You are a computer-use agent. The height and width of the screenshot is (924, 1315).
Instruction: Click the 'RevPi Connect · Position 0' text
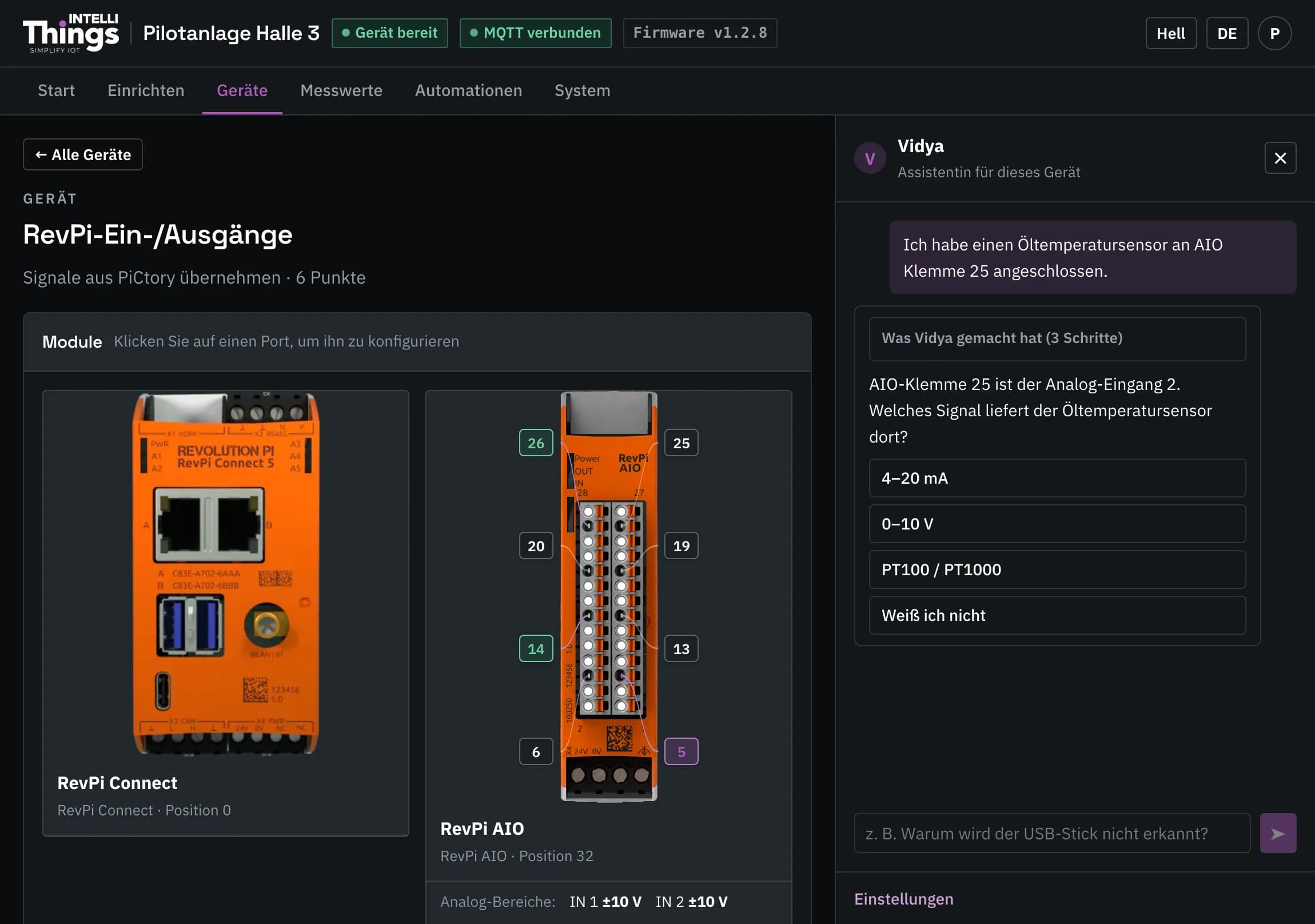(x=144, y=810)
